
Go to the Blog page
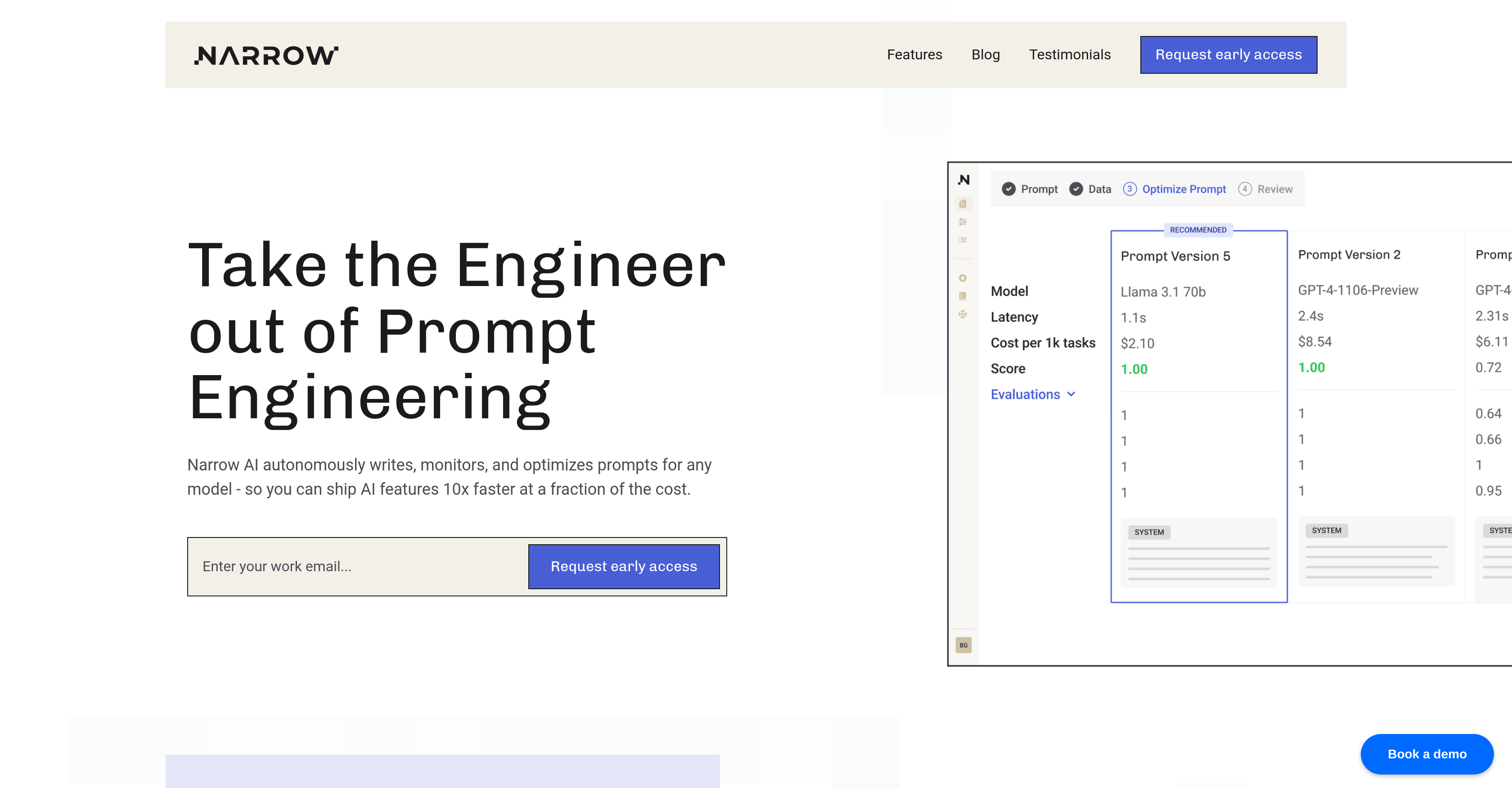pos(985,54)
